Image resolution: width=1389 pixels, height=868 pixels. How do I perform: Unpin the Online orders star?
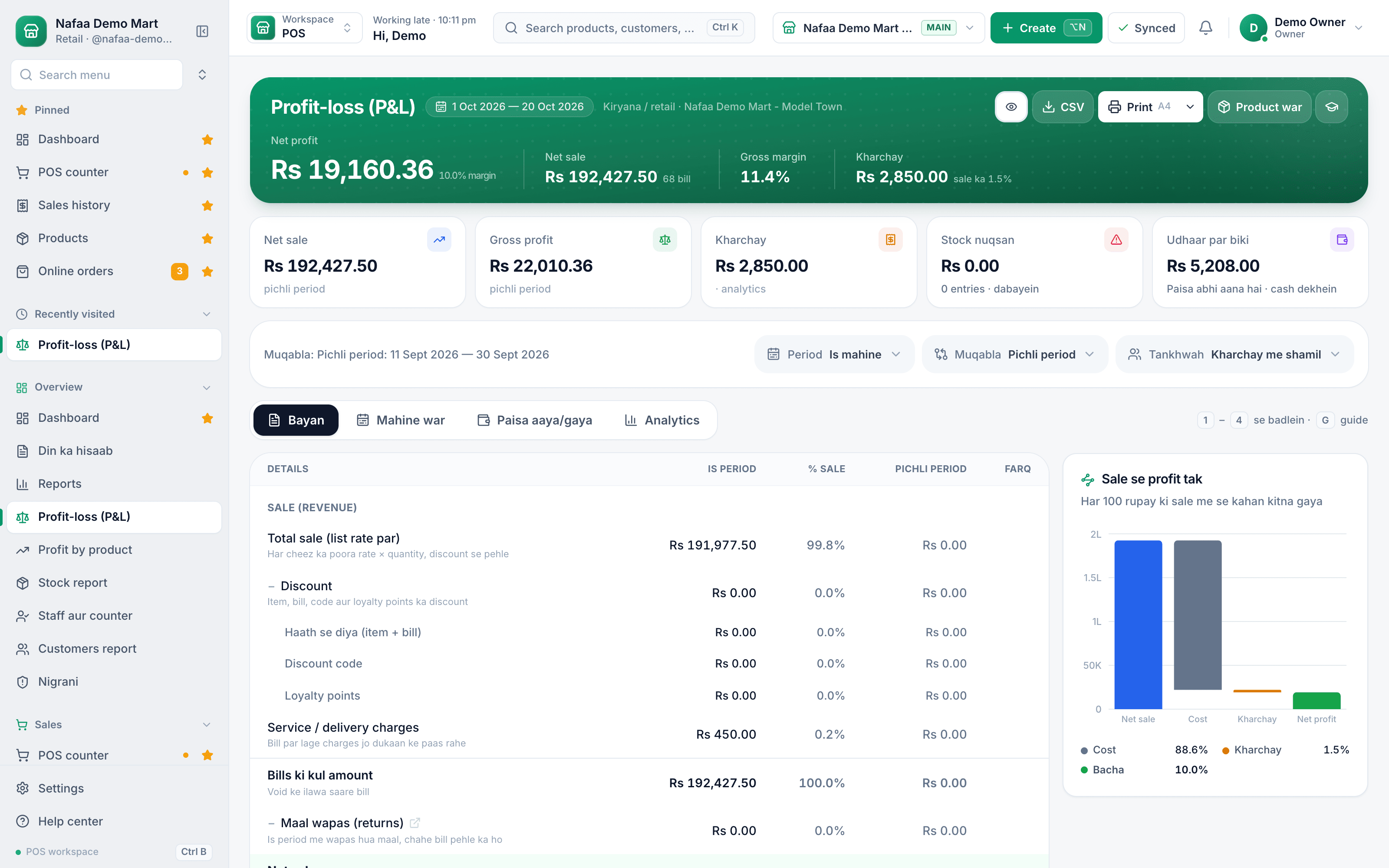[x=208, y=272]
